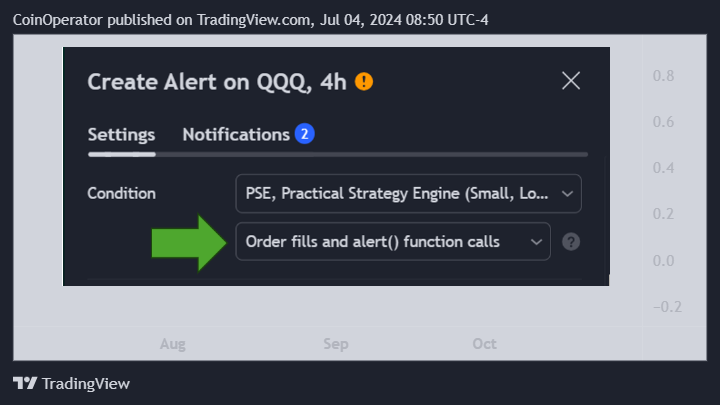720x405 pixels.
Task: Click the Create Alert on QQQ title
Action: click(217, 82)
